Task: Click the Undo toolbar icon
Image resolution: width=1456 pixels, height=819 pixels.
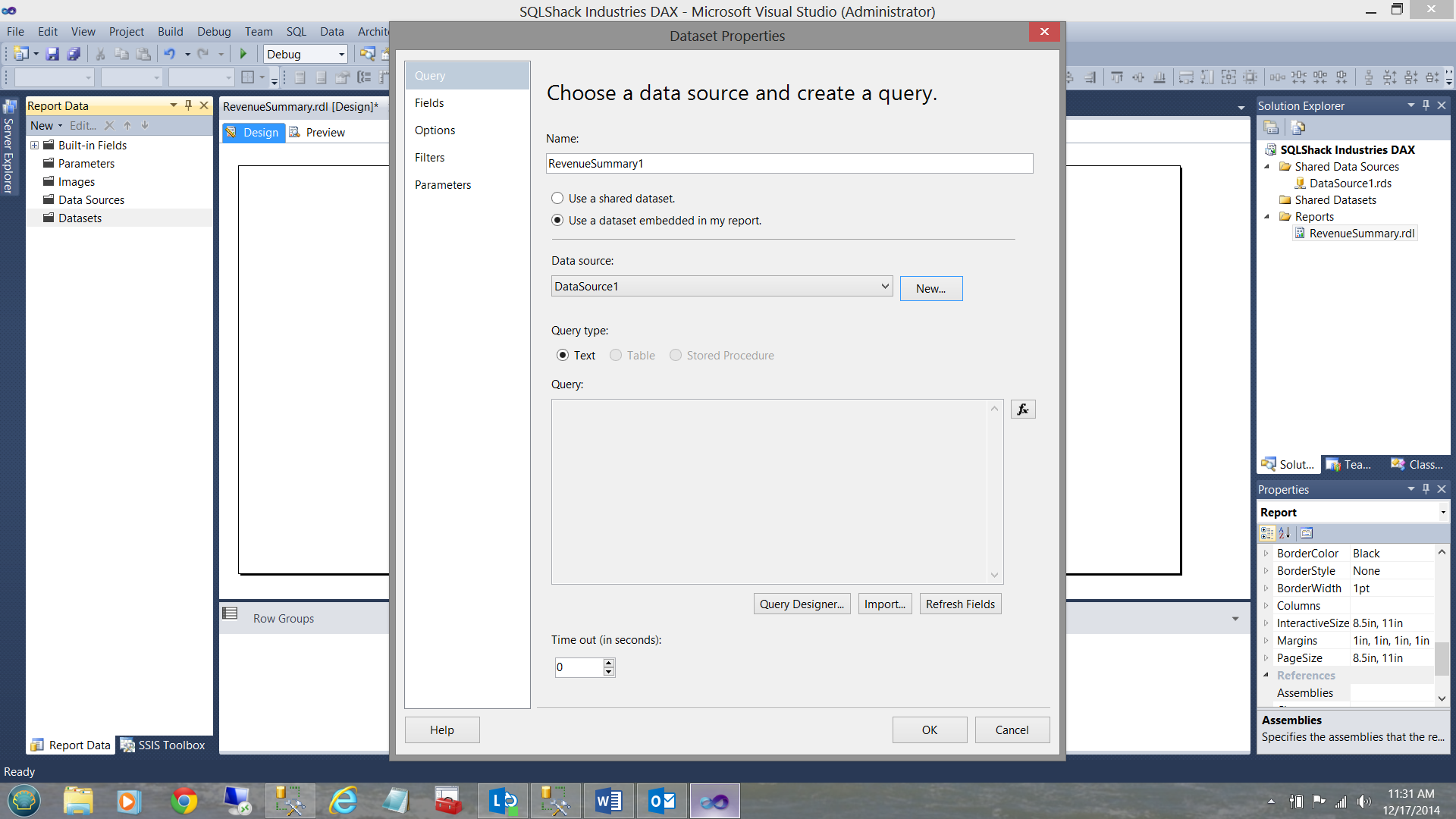Action: (x=169, y=54)
